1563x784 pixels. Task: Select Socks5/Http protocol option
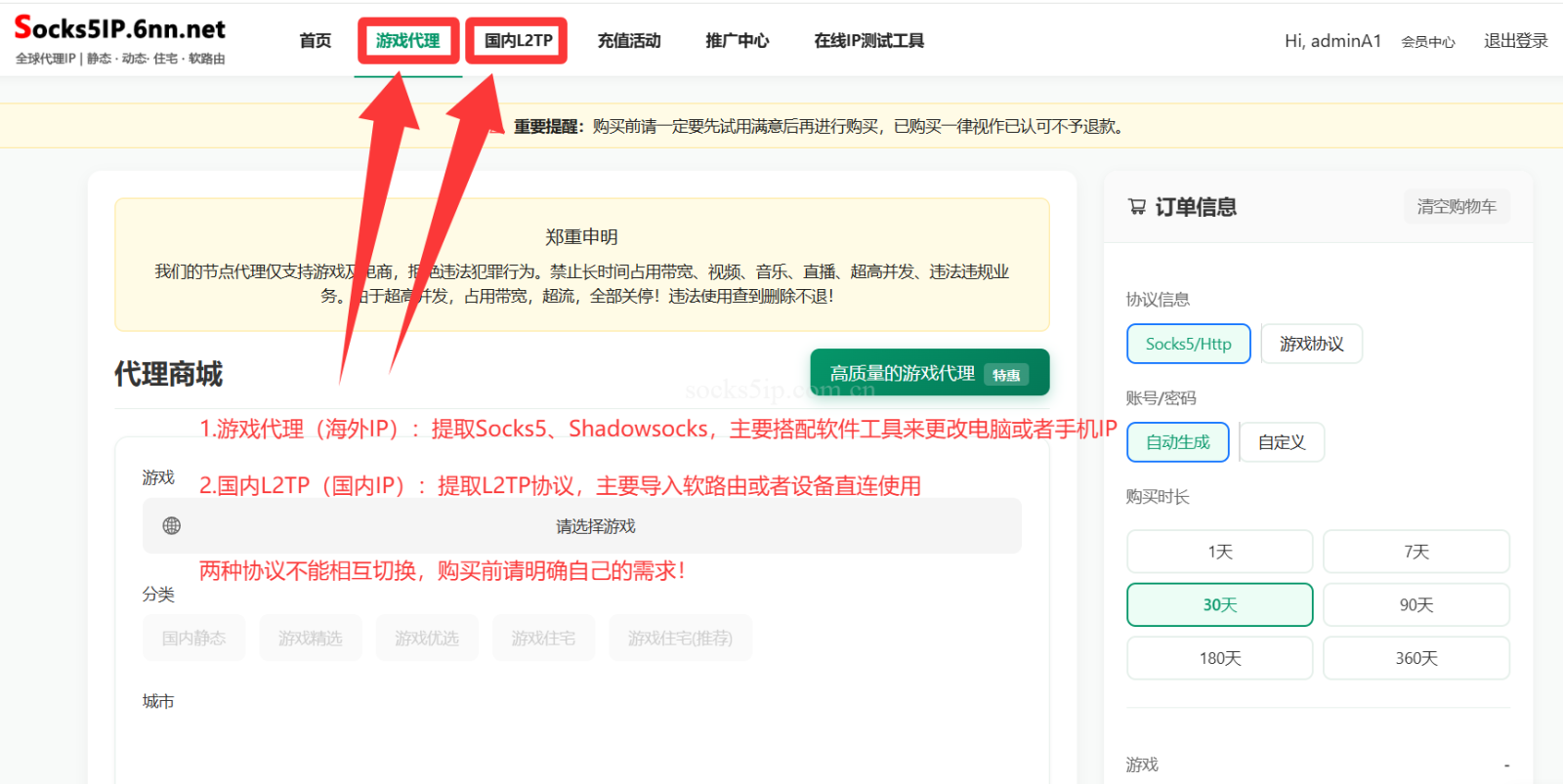tap(1189, 344)
